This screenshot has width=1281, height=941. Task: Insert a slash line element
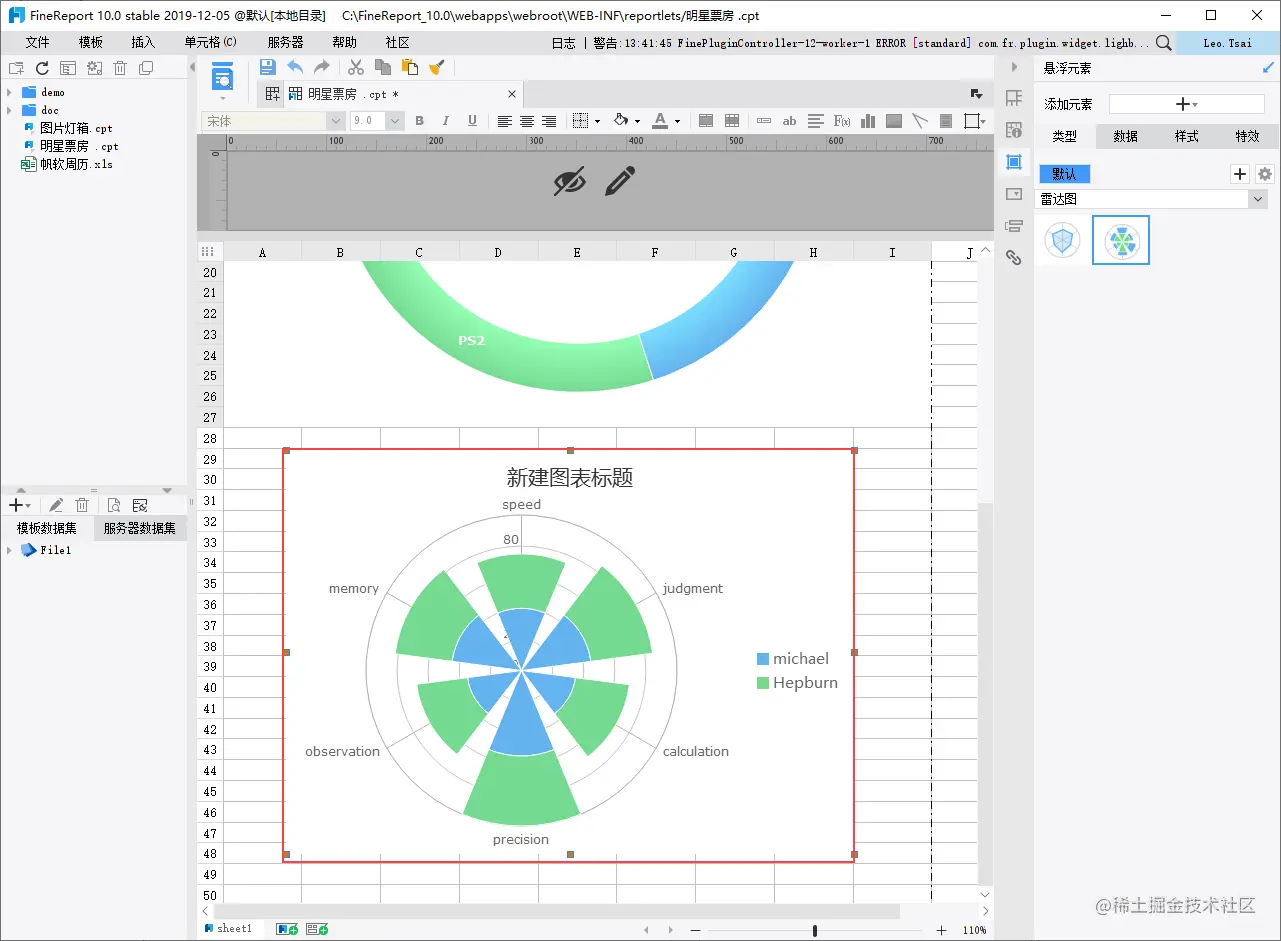pyautogui.click(x=920, y=121)
